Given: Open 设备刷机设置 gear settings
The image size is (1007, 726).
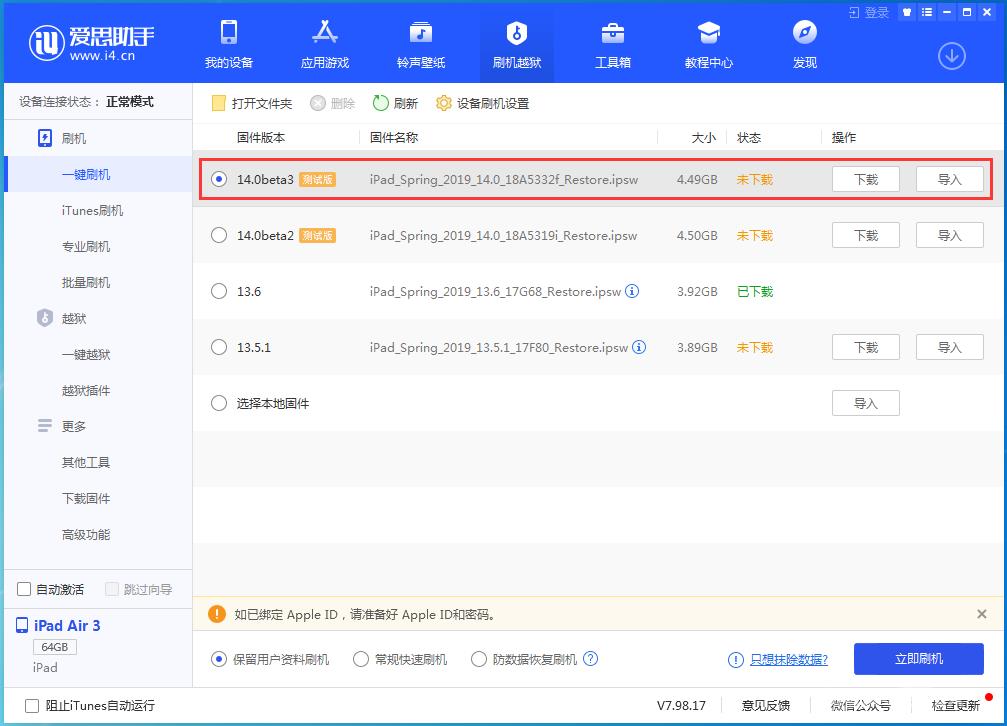Looking at the screenshot, I should coord(482,102).
